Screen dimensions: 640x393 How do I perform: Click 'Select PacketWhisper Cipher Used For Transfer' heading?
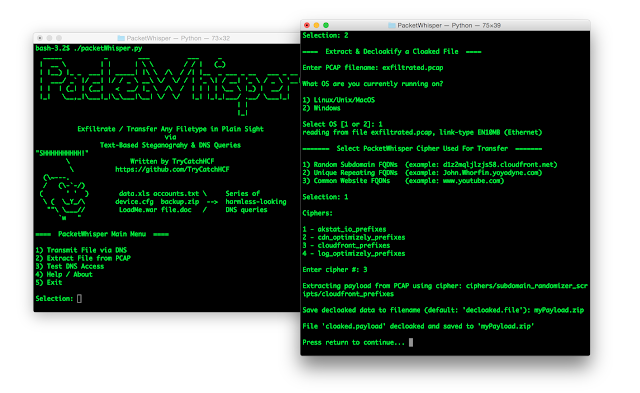click(x=422, y=149)
